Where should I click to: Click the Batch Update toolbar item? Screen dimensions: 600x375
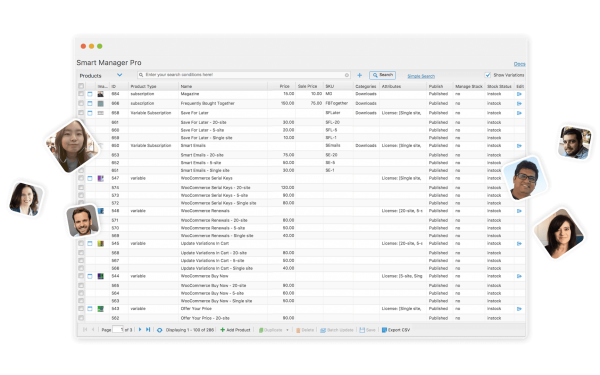click(x=337, y=330)
